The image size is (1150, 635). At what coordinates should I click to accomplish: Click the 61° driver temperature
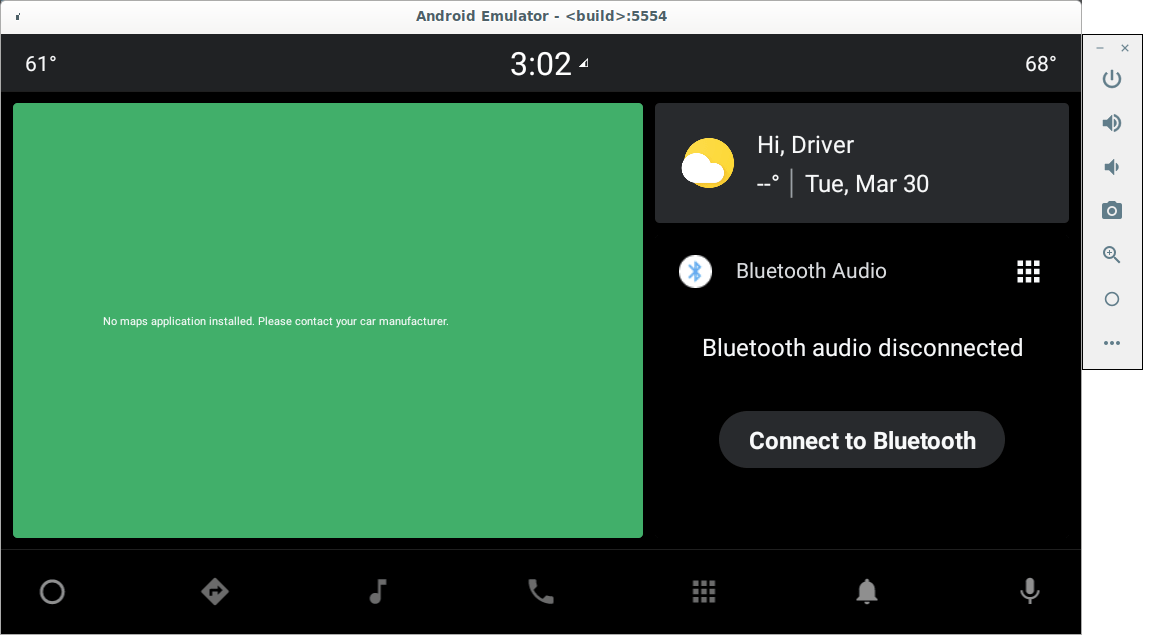pos(40,64)
